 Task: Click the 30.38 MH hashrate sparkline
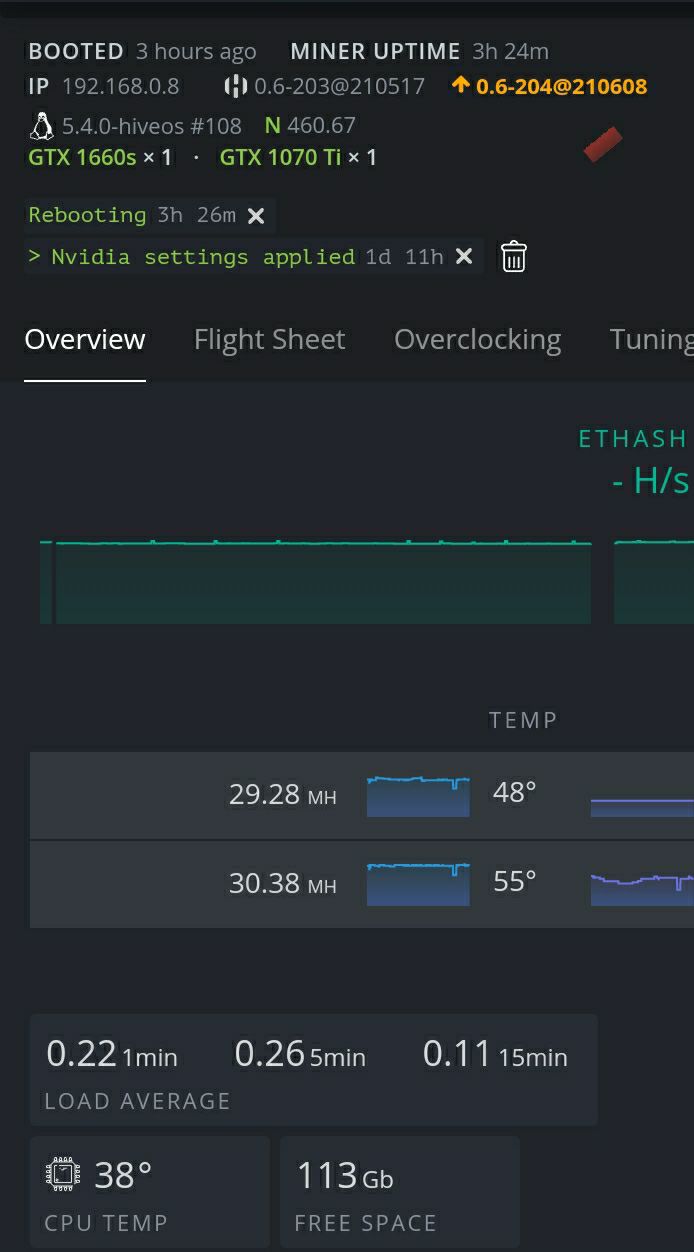(x=418, y=883)
